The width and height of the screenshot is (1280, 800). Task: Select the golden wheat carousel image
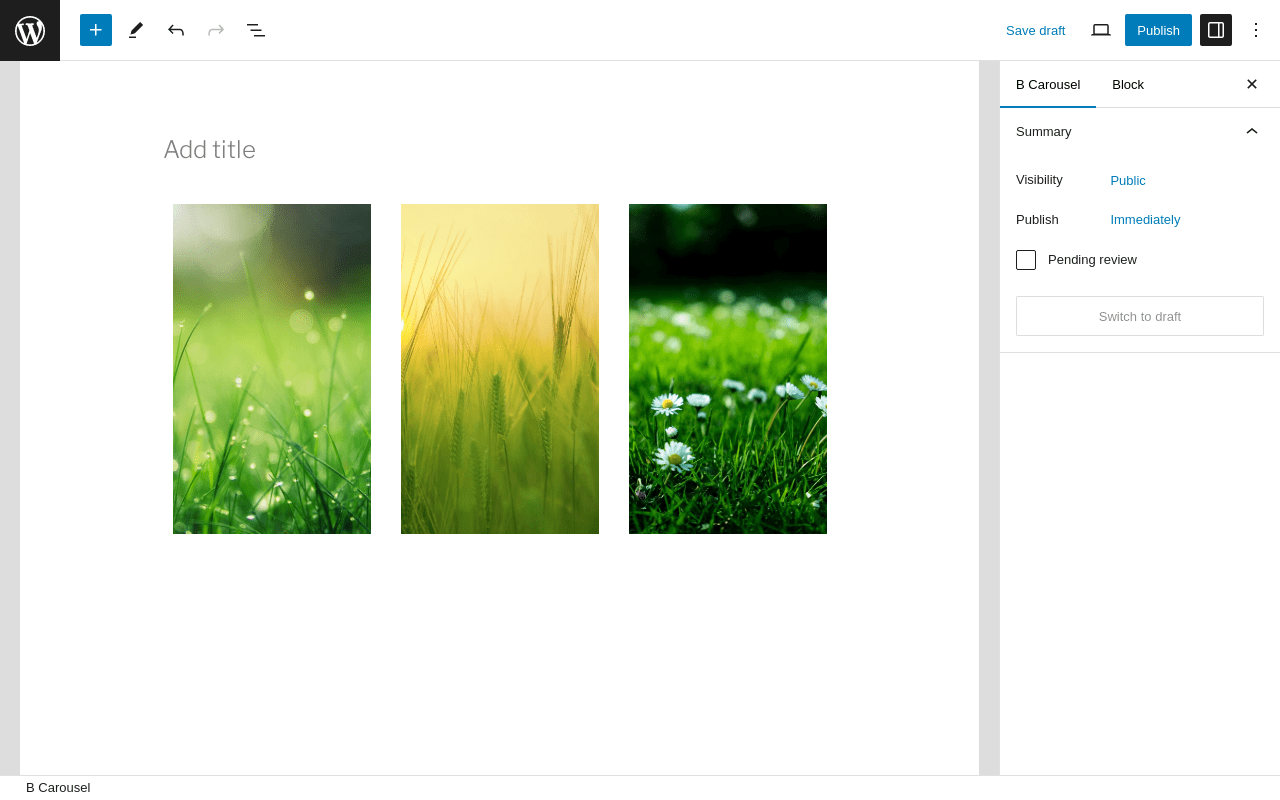pos(500,369)
